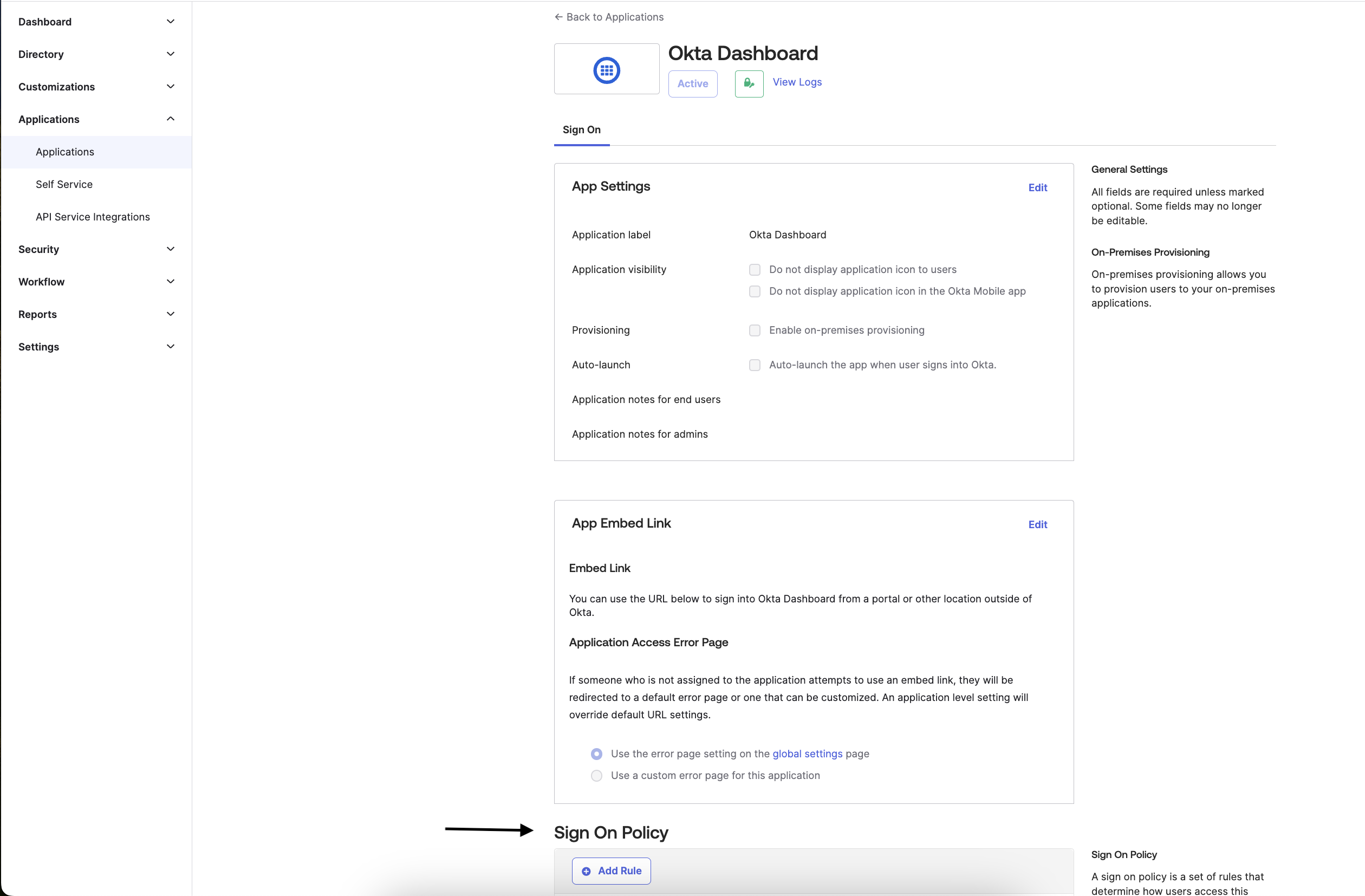Click the On-Premises Provisioning help heading
The height and width of the screenshot is (896, 1365).
[x=1150, y=252]
